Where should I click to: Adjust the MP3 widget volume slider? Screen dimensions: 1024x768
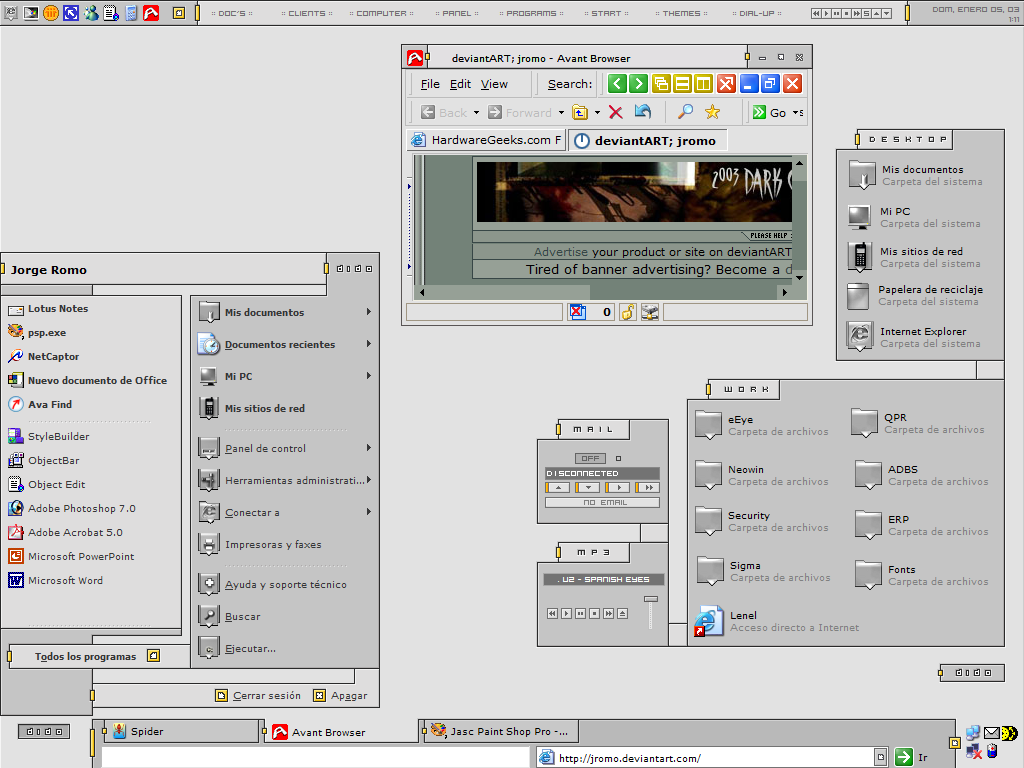click(651, 599)
